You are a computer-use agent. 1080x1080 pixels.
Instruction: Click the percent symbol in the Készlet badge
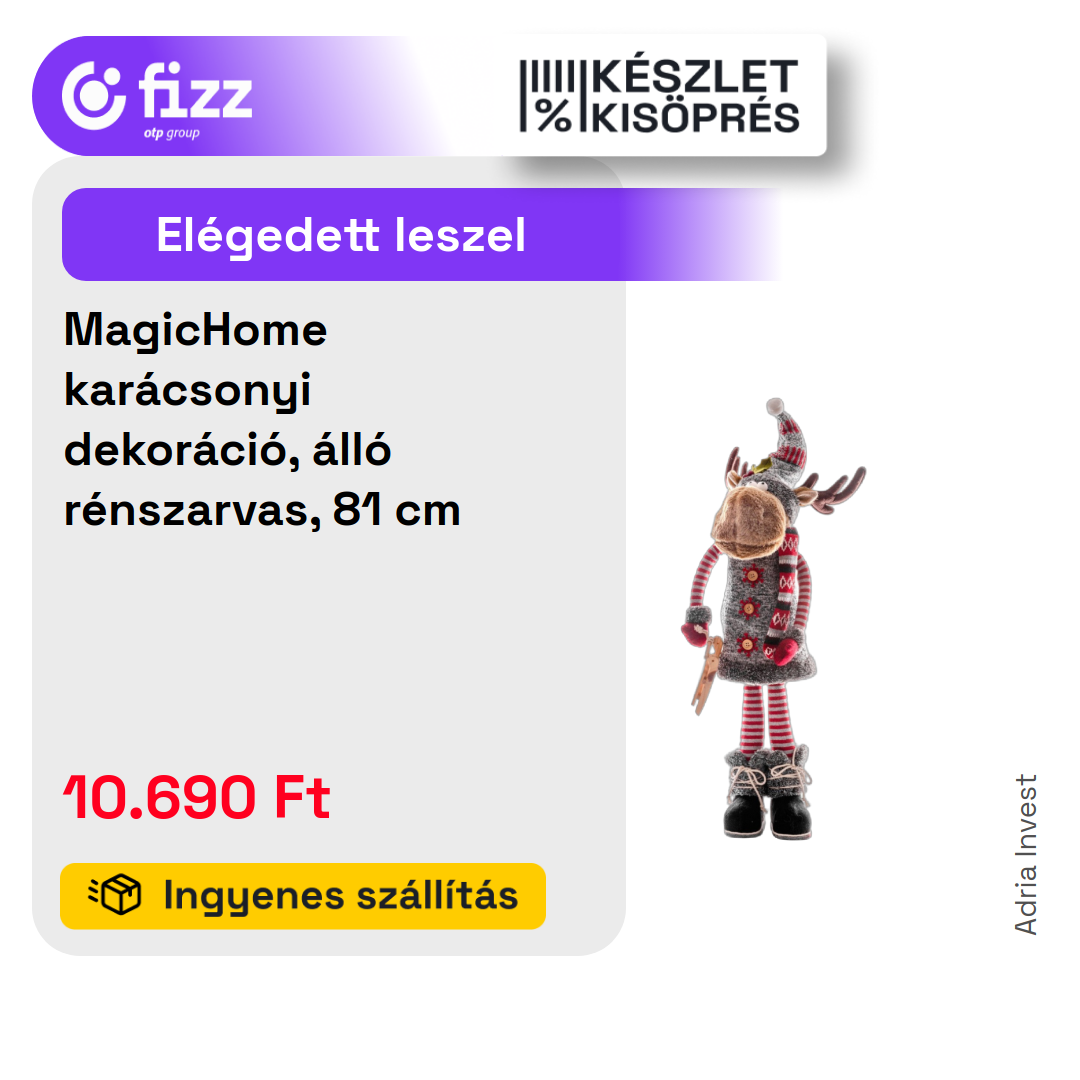554,115
